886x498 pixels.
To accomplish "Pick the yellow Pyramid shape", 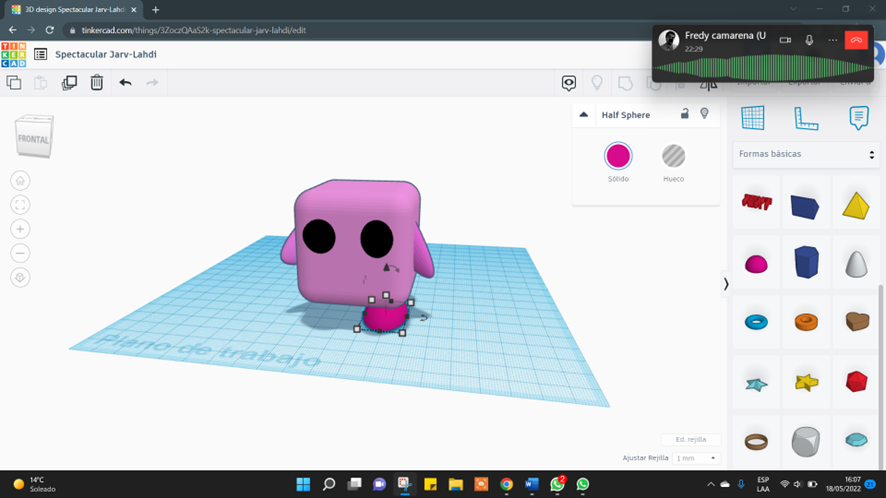I will pyautogui.click(x=856, y=205).
